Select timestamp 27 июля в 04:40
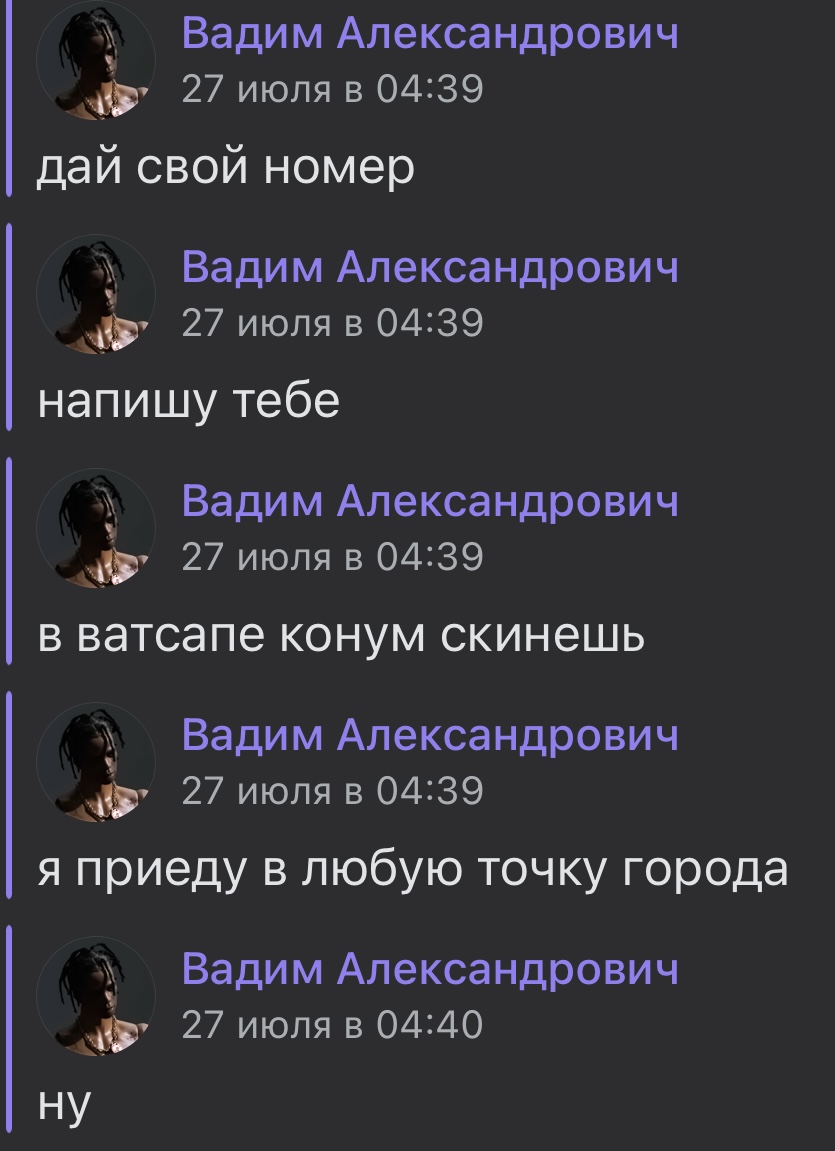835x1151 pixels. click(332, 1025)
